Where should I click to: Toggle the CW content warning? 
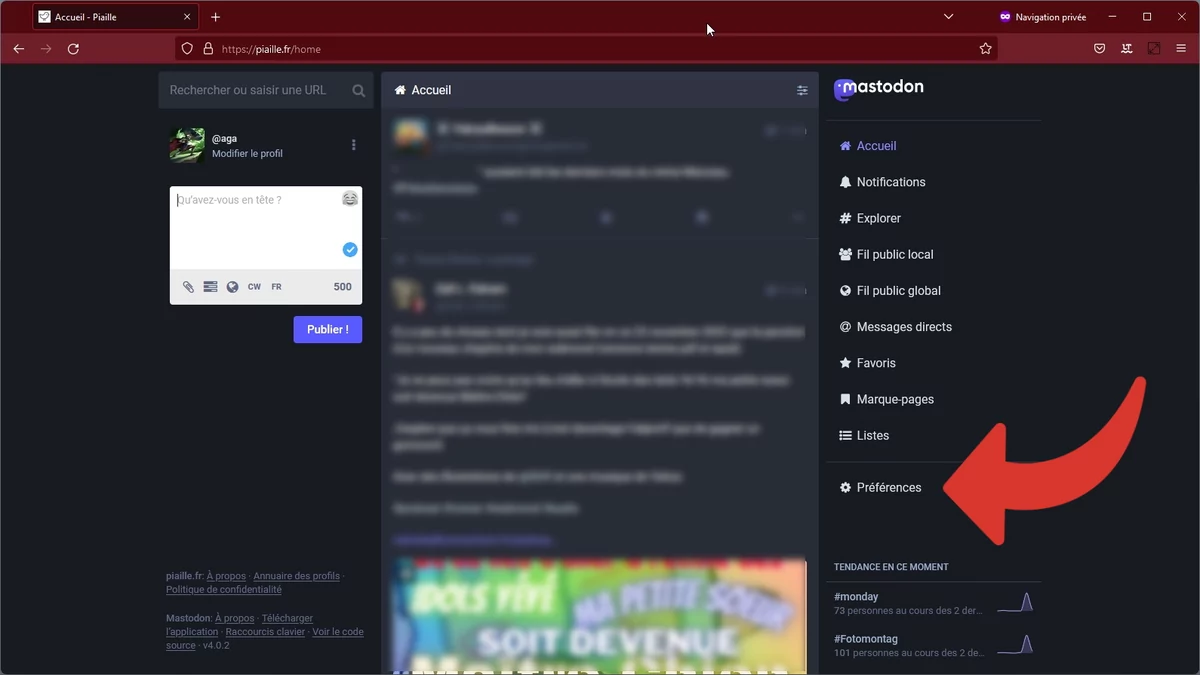click(x=254, y=287)
